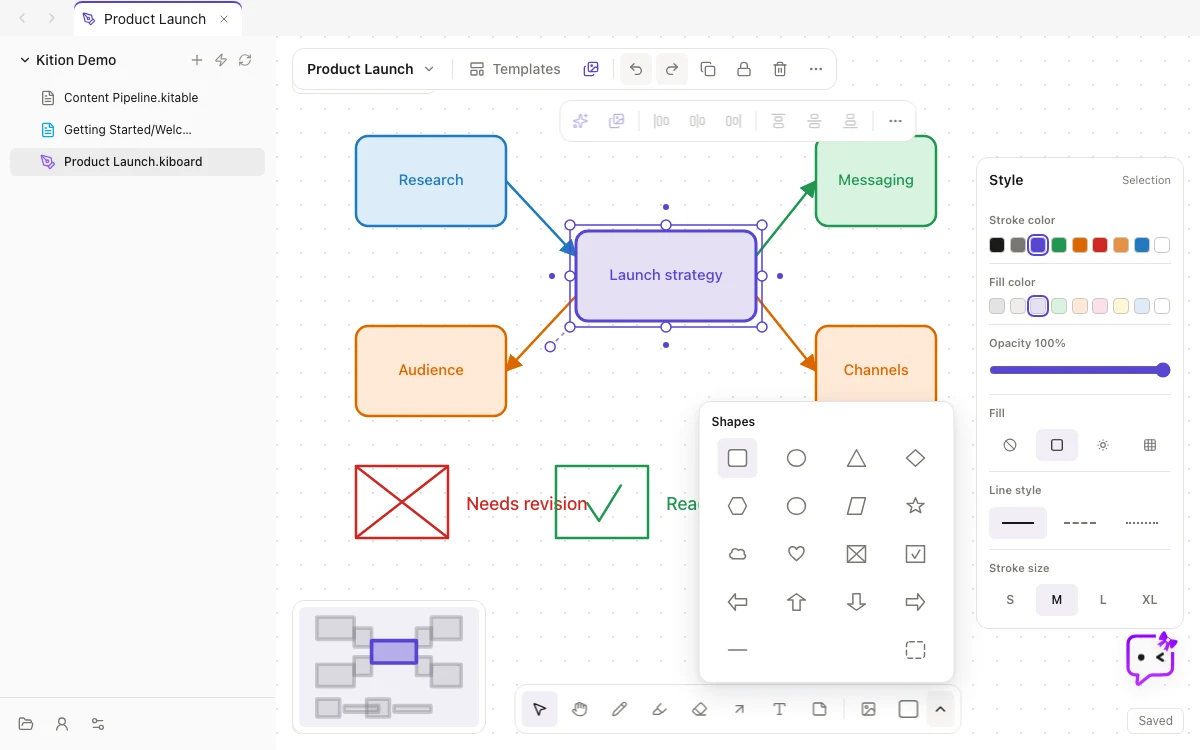The width and height of the screenshot is (1200, 750).
Task: Lock the selected element
Action: click(x=744, y=69)
